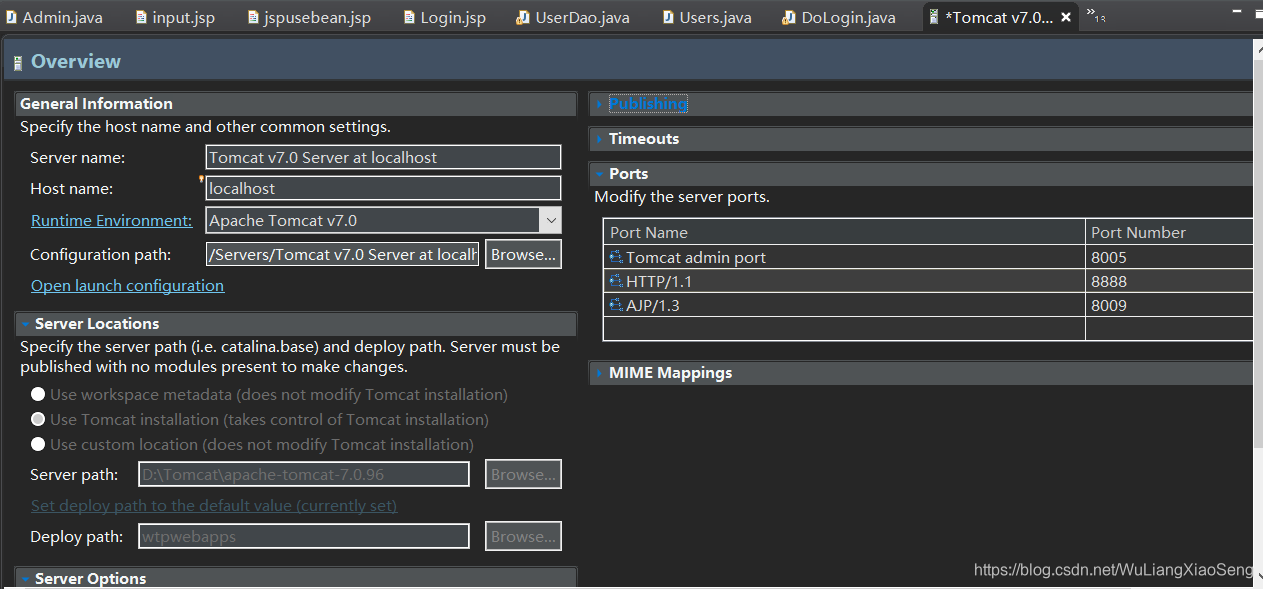
Task: Select the HTTP/1.1 port row
Action: [928, 281]
